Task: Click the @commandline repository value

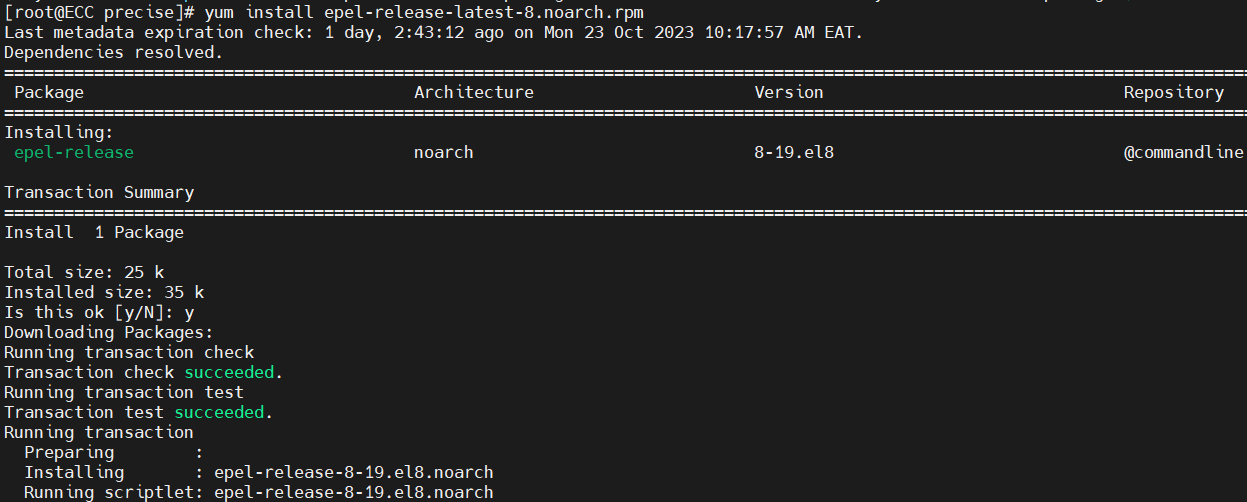Action: 1184,152
